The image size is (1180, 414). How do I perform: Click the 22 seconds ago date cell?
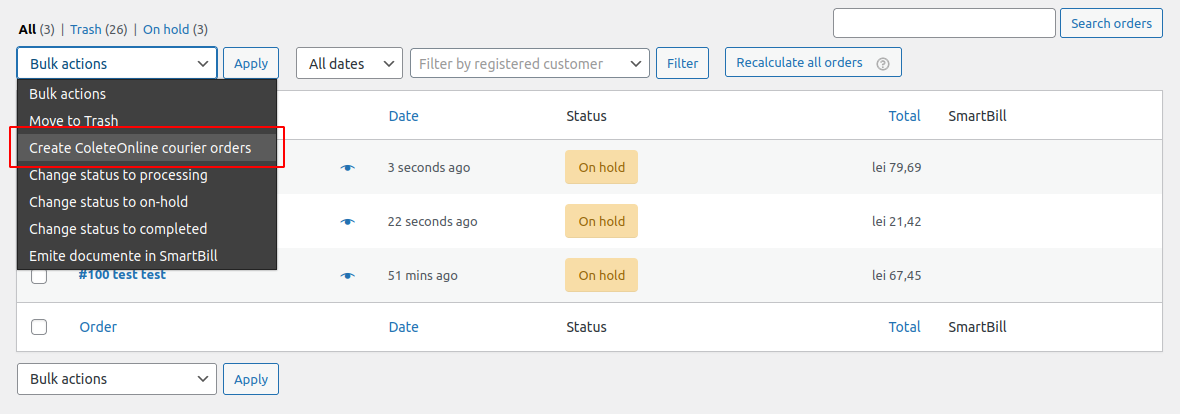pyautogui.click(x=432, y=221)
